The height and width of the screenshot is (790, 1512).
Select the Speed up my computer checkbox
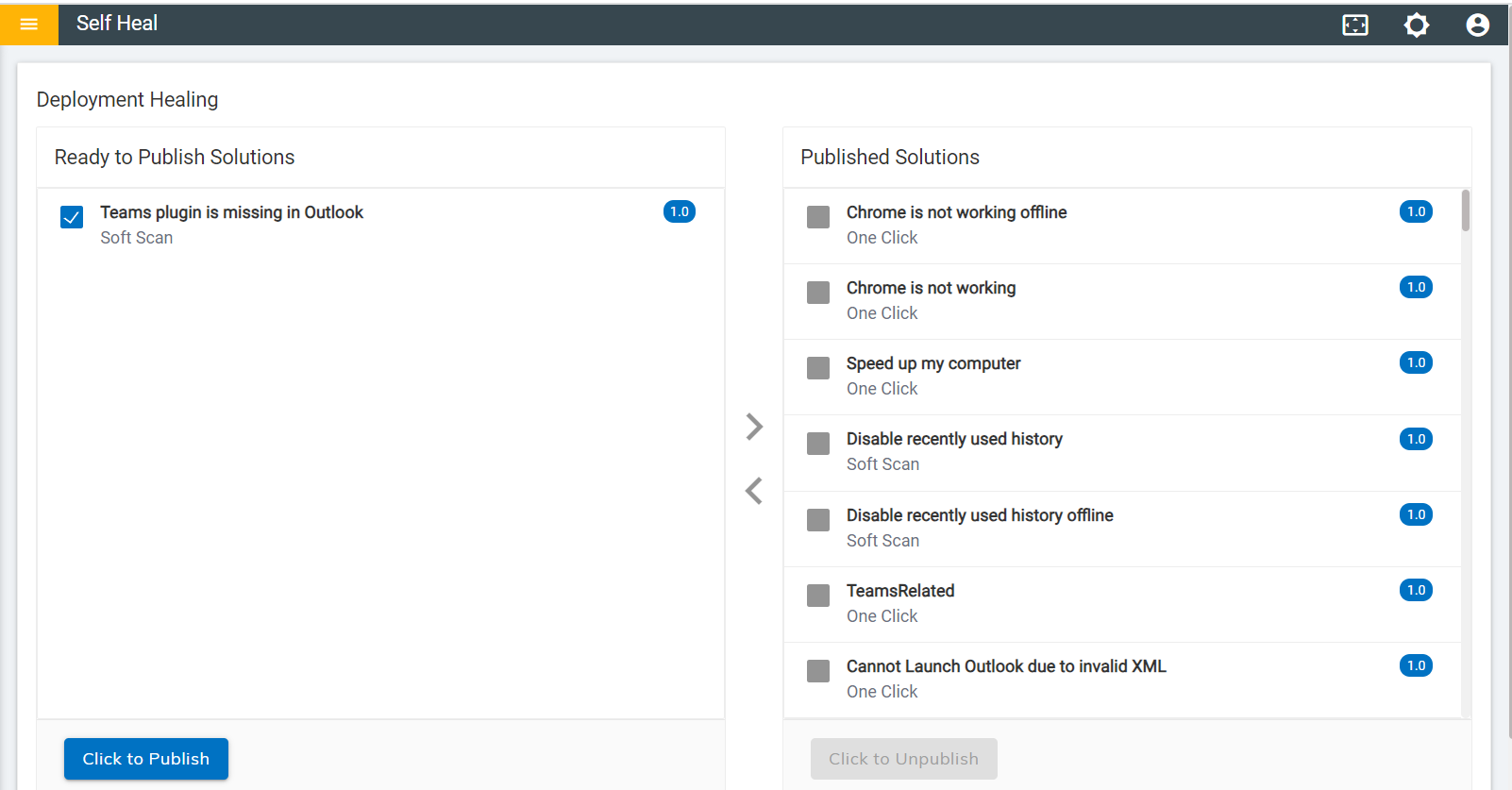click(818, 368)
